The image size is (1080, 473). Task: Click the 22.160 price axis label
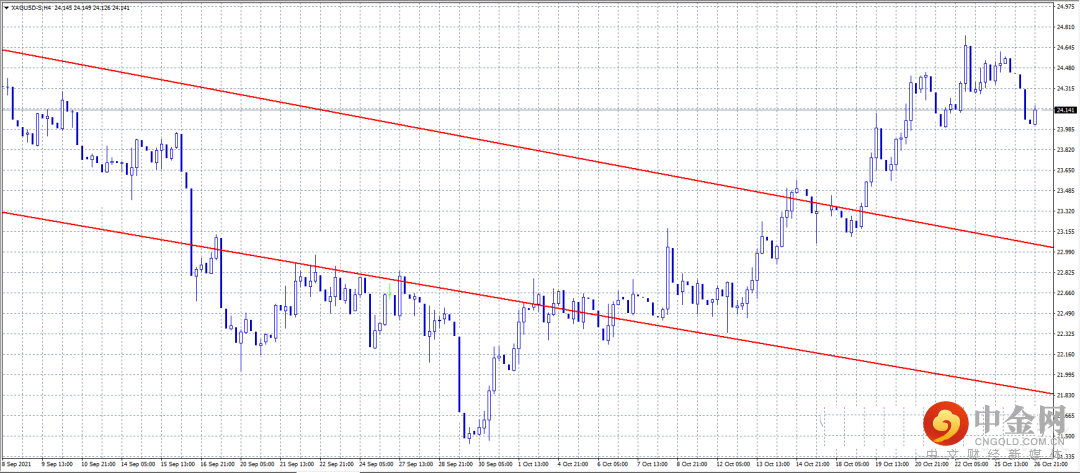[x=1064, y=354]
